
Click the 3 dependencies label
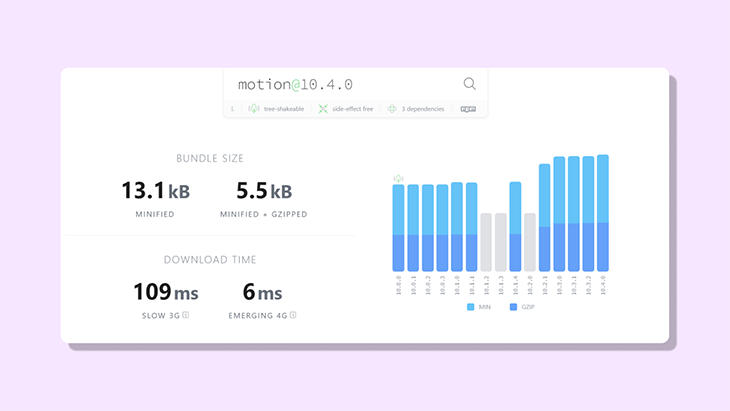423,109
